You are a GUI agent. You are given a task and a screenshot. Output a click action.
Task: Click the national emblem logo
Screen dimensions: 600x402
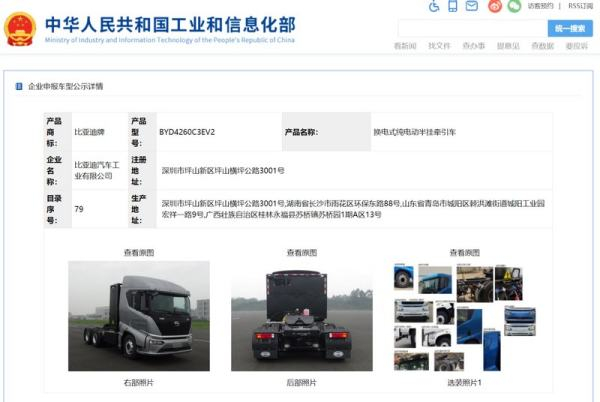click(20, 29)
